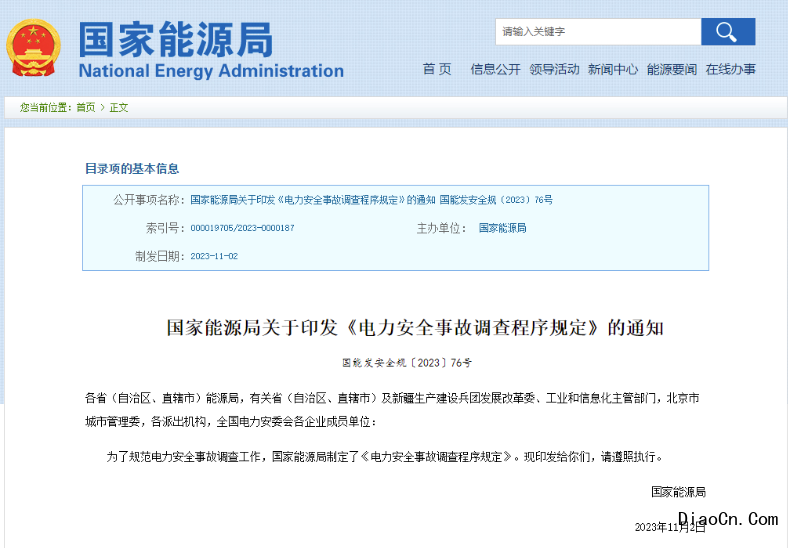The height and width of the screenshot is (548, 788).
Task: Click the 您当前位置 breadcrumb label
Action: pos(46,108)
